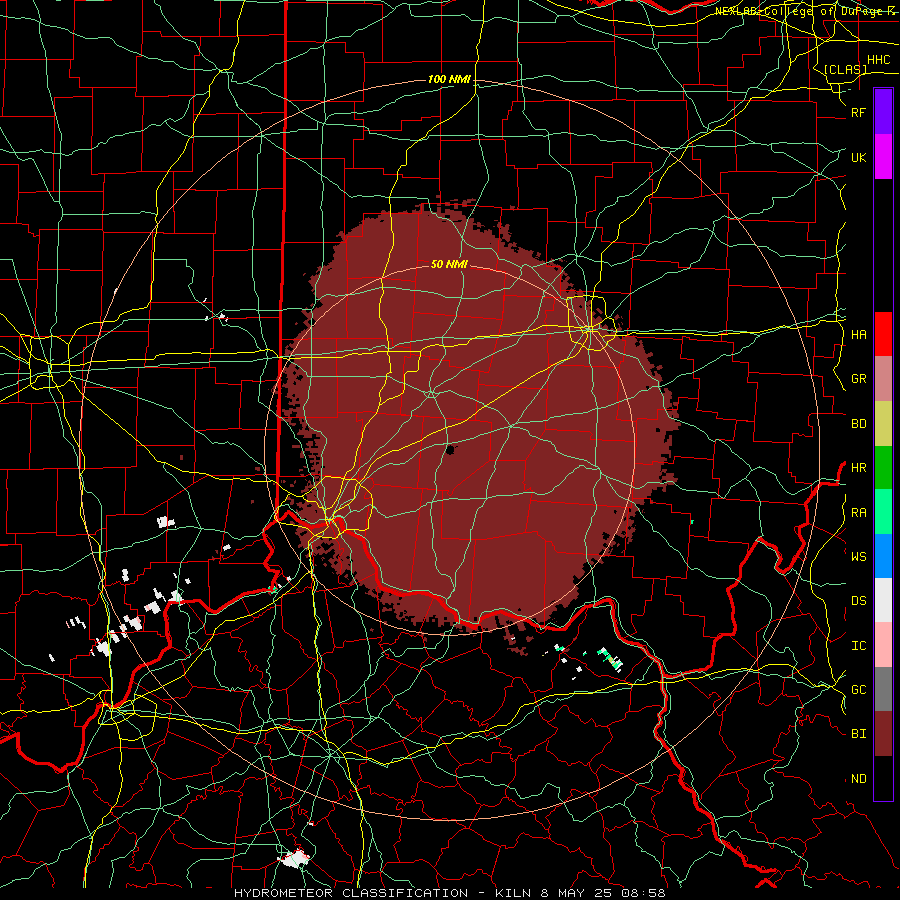Click the 'WS' legend label
This screenshot has height=900, width=900.
(x=858, y=556)
